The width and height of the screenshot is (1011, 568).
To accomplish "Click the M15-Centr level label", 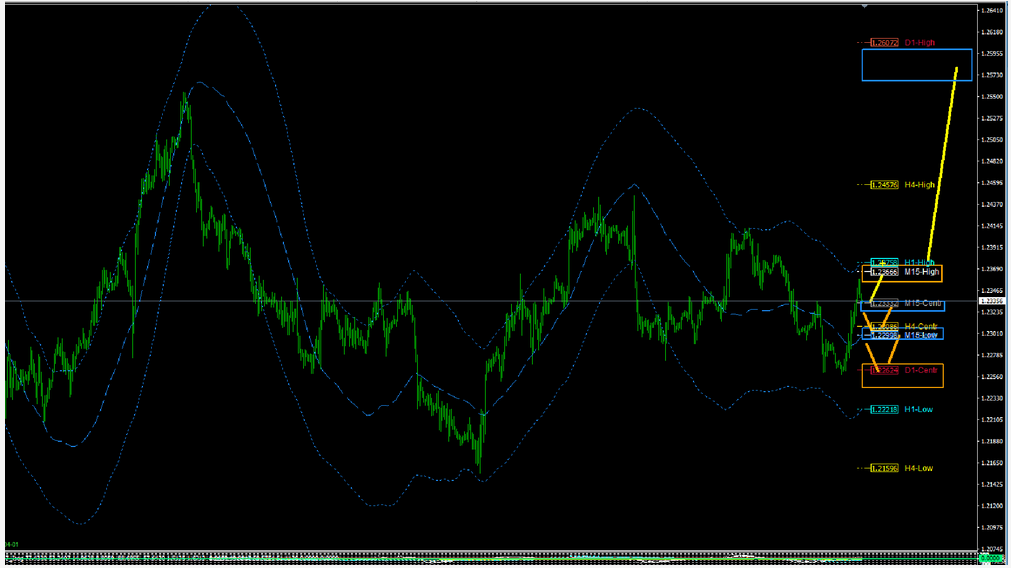I will point(922,303).
